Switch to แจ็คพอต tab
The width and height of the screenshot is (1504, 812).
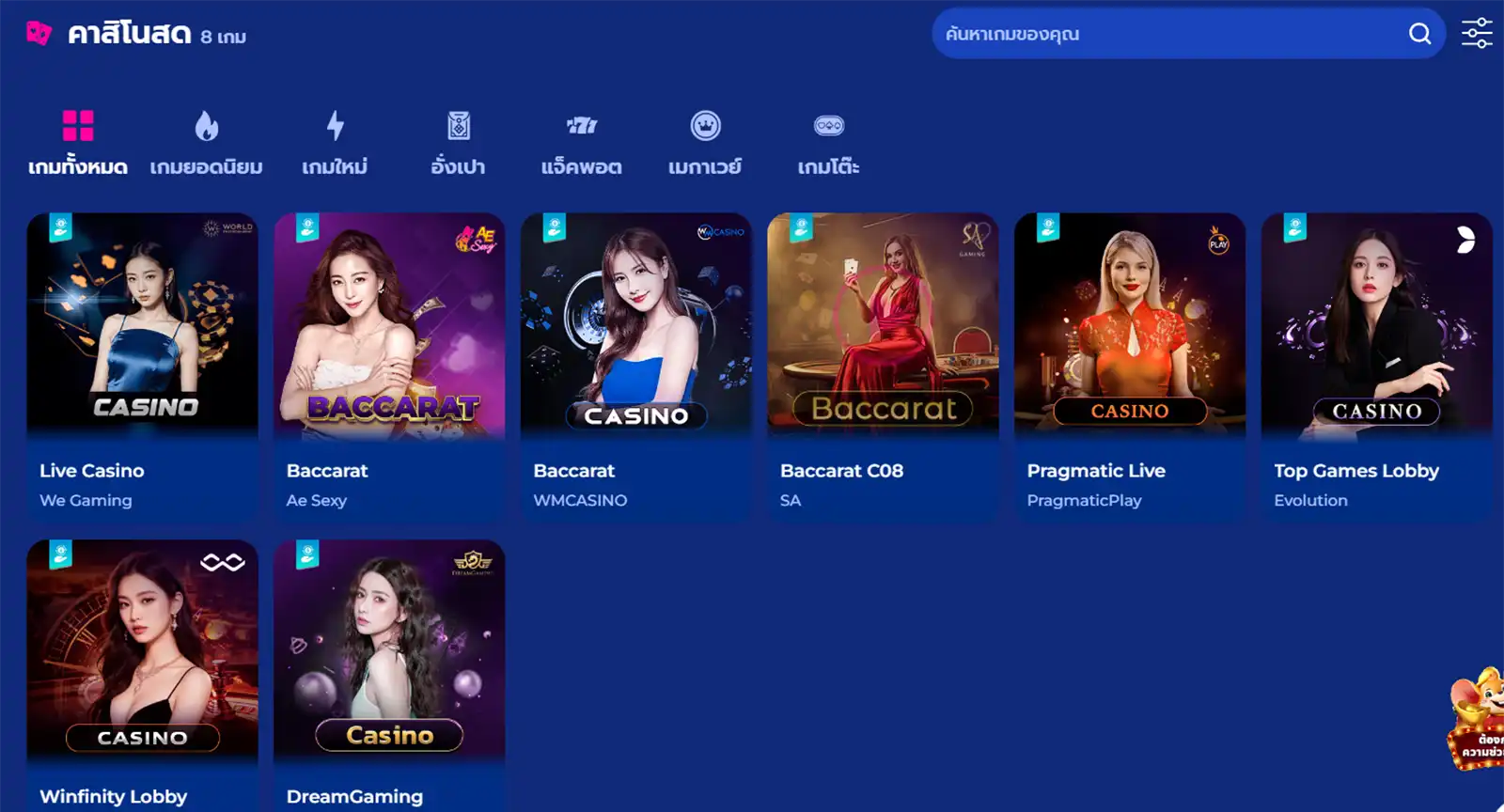582,167
